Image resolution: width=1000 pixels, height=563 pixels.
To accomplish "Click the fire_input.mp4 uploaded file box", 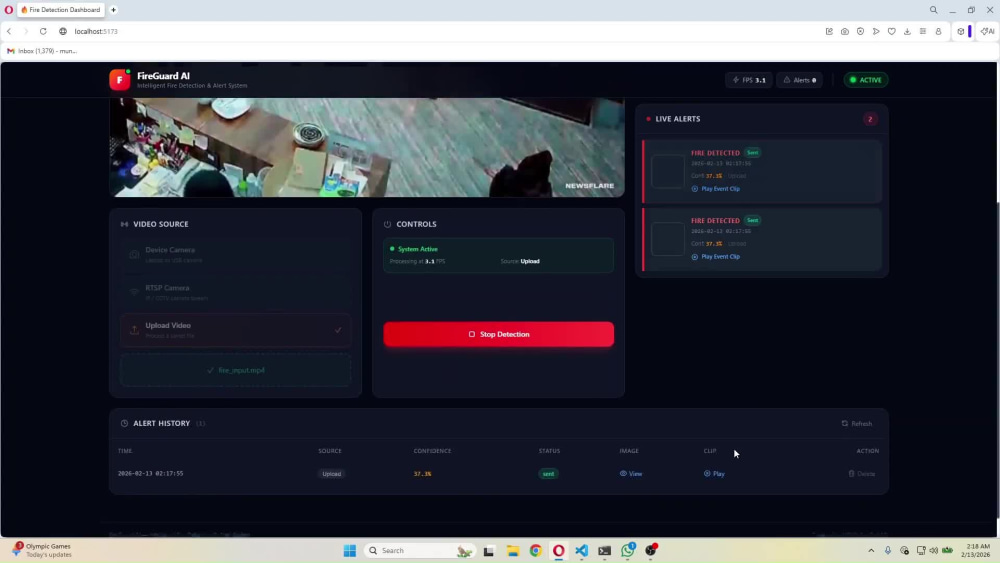I will coord(235,370).
